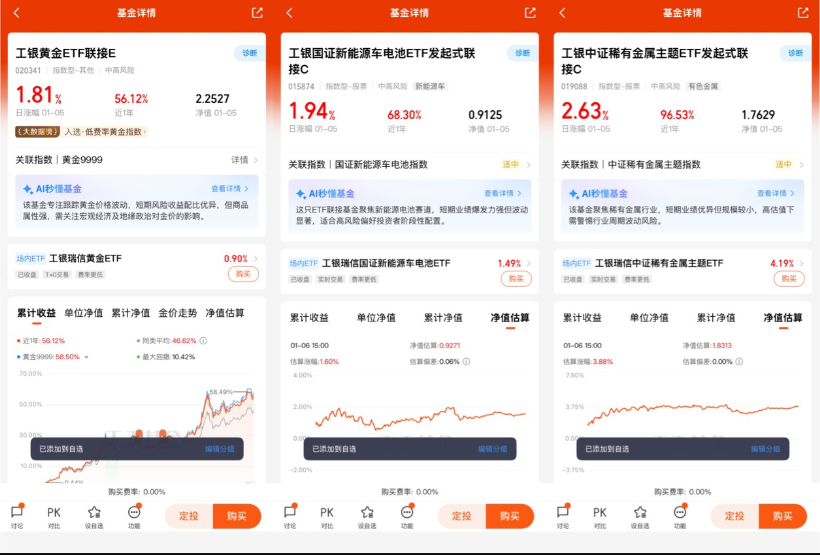Tap 编辑分组 in 新能源车电池ETF toast
Screen dimensions: 820x555
493,449
